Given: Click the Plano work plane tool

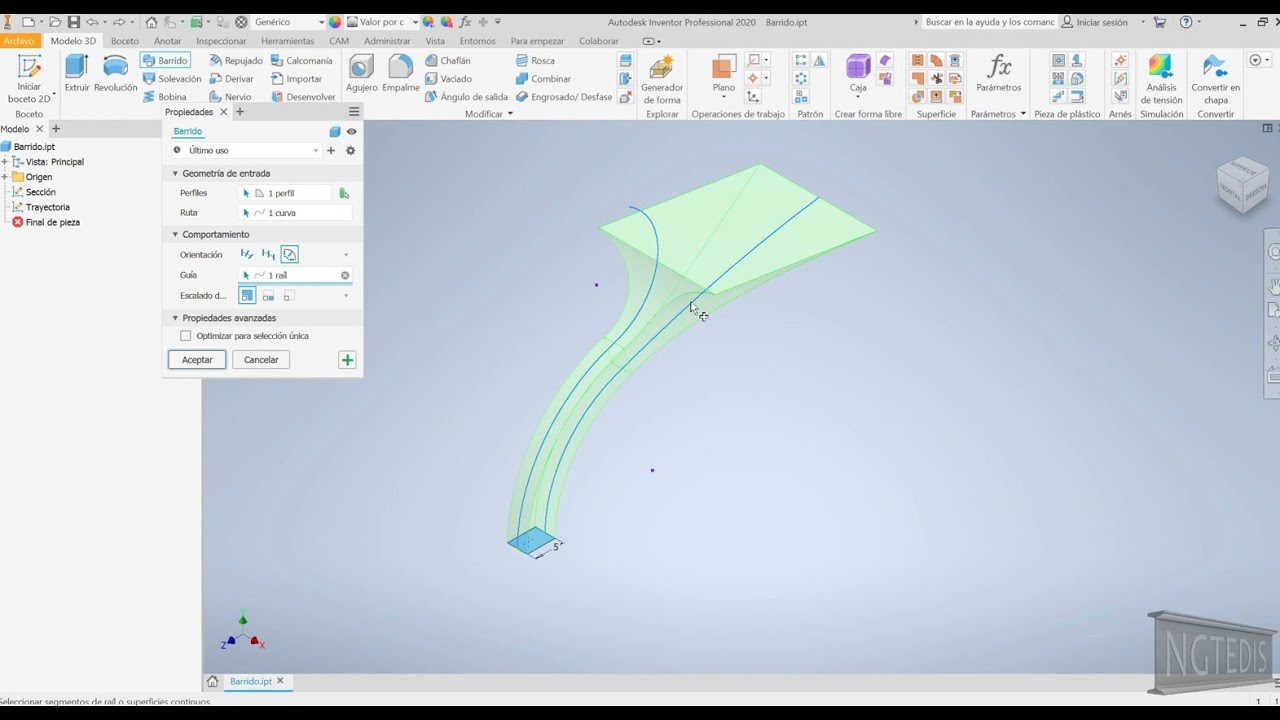Looking at the screenshot, I should 724,74.
